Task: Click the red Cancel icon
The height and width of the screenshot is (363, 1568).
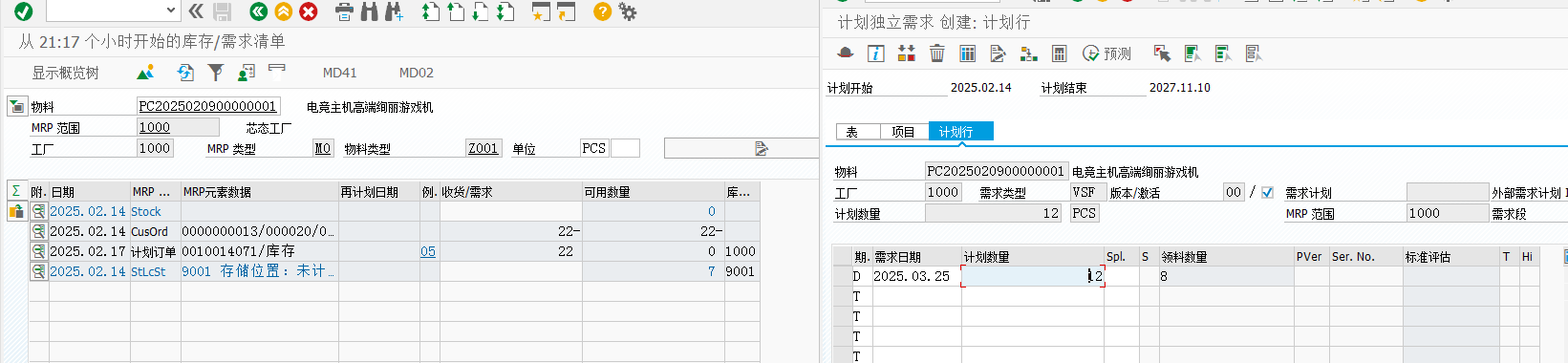Action: click(309, 11)
